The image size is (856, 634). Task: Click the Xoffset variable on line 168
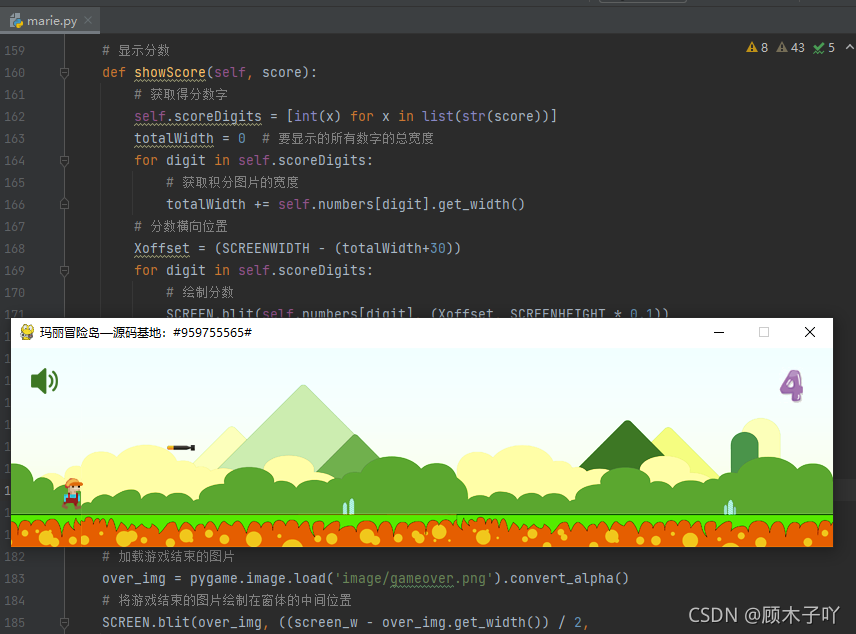coord(162,248)
